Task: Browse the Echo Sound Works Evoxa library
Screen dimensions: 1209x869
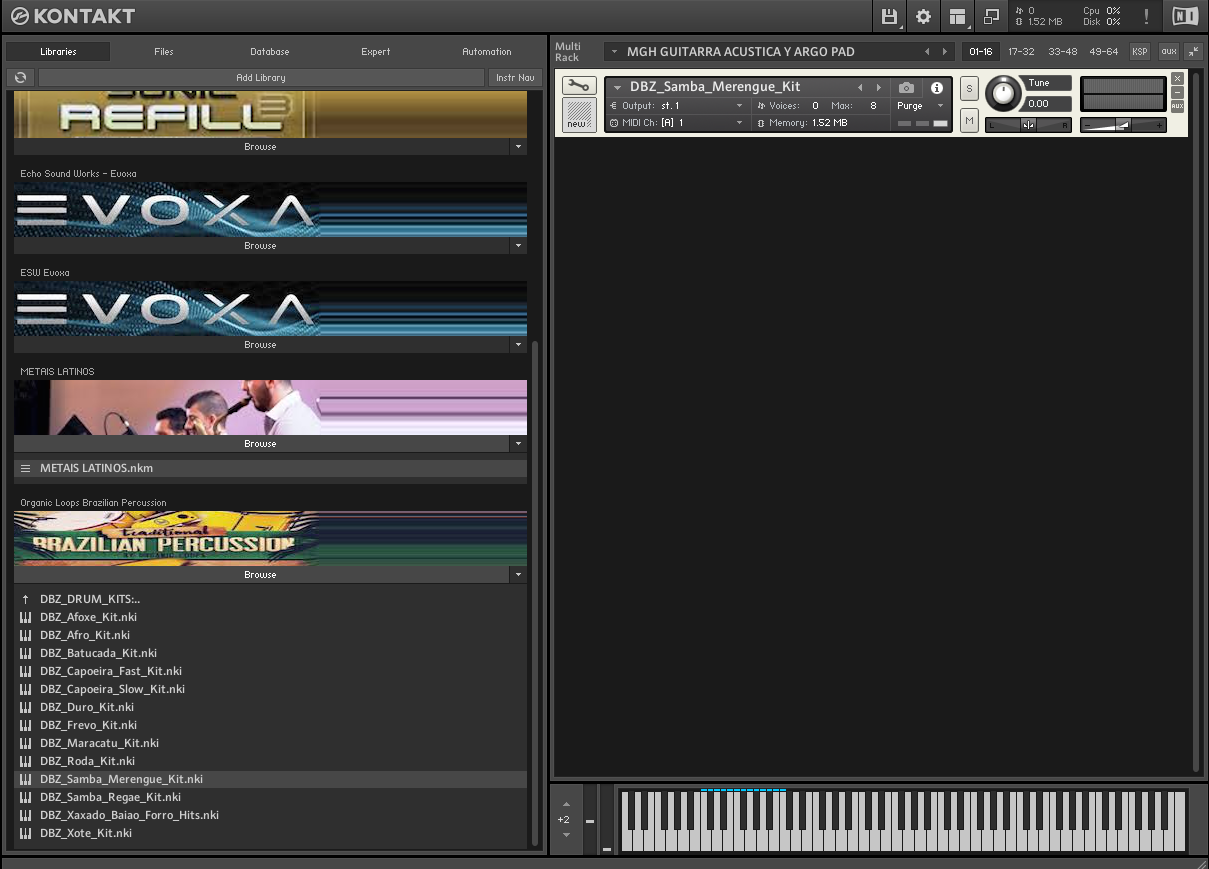Action: click(261, 246)
